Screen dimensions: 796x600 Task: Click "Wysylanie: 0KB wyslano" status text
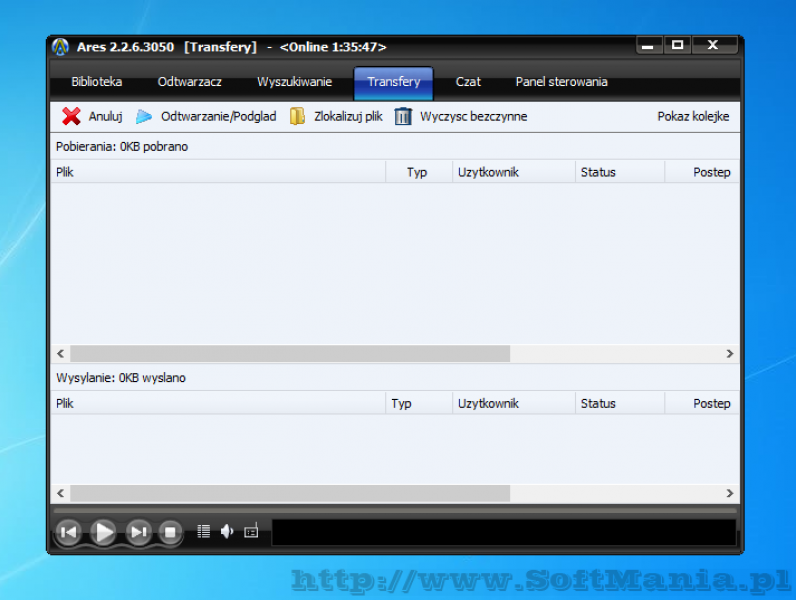click(x=121, y=378)
